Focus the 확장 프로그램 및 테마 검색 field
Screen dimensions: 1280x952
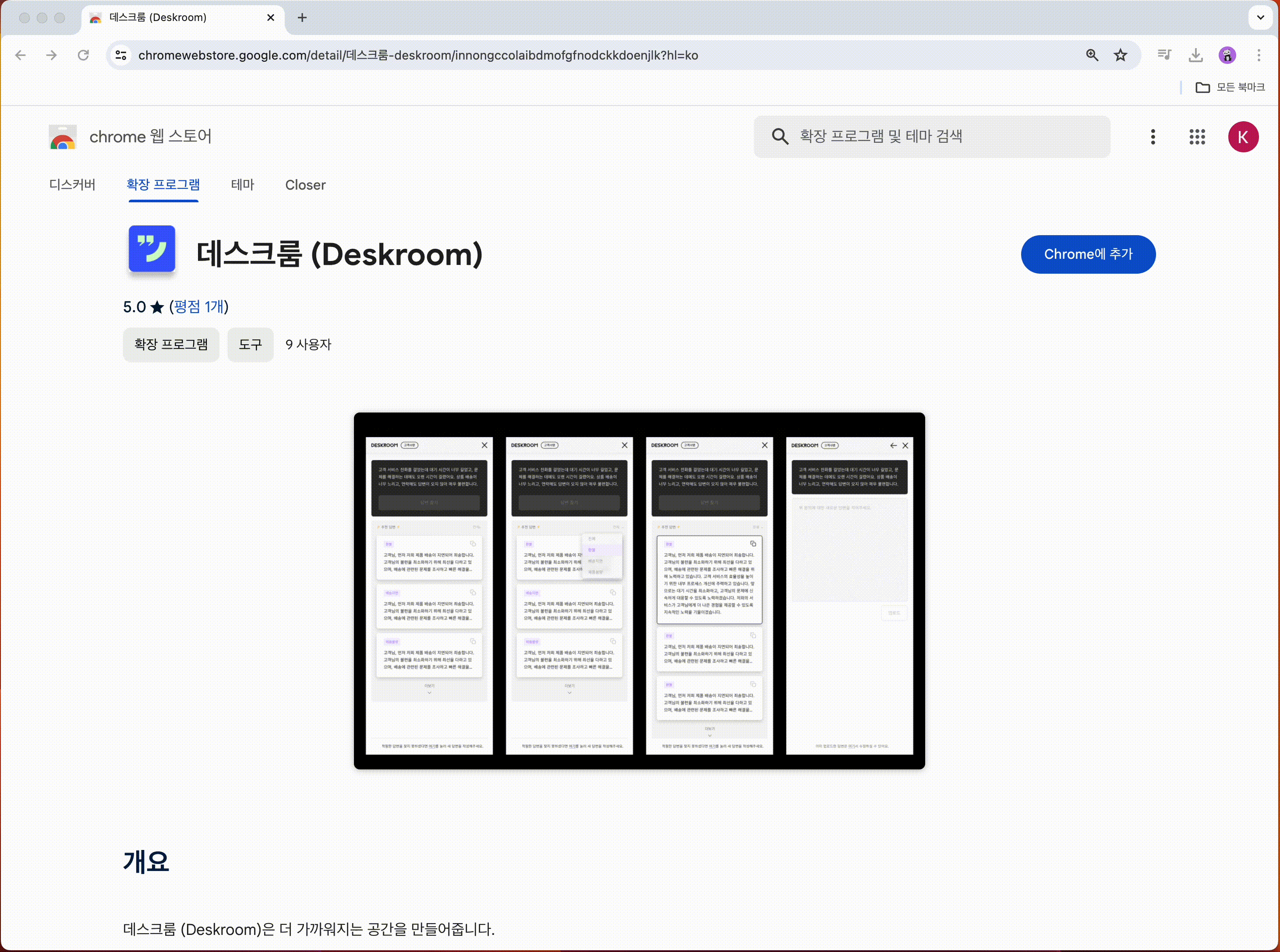click(932, 137)
